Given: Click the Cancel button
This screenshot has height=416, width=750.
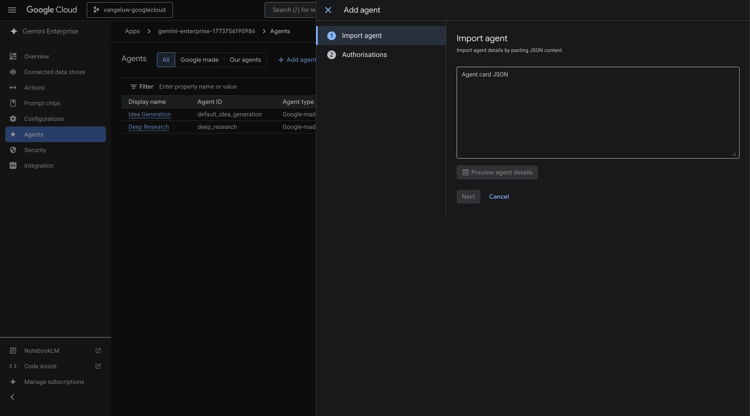Looking at the screenshot, I should tap(498, 197).
